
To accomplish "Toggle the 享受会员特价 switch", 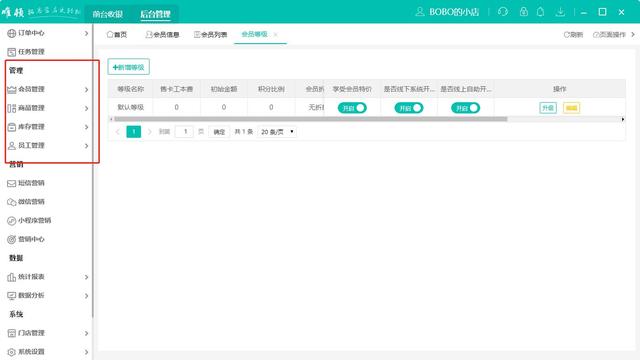I will pyautogui.click(x=352, y=108).
